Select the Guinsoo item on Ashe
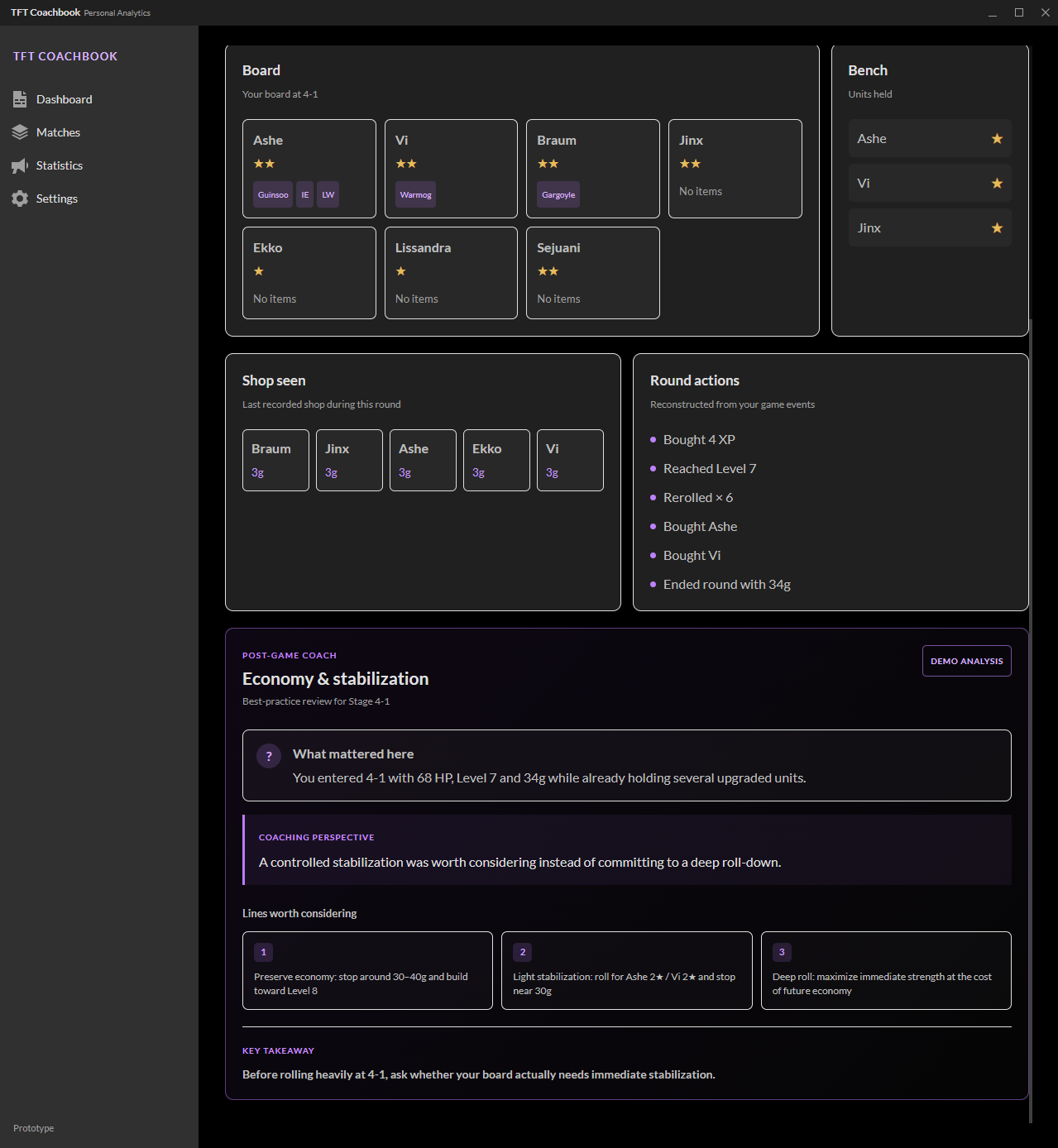 click(x=273, y=194)
